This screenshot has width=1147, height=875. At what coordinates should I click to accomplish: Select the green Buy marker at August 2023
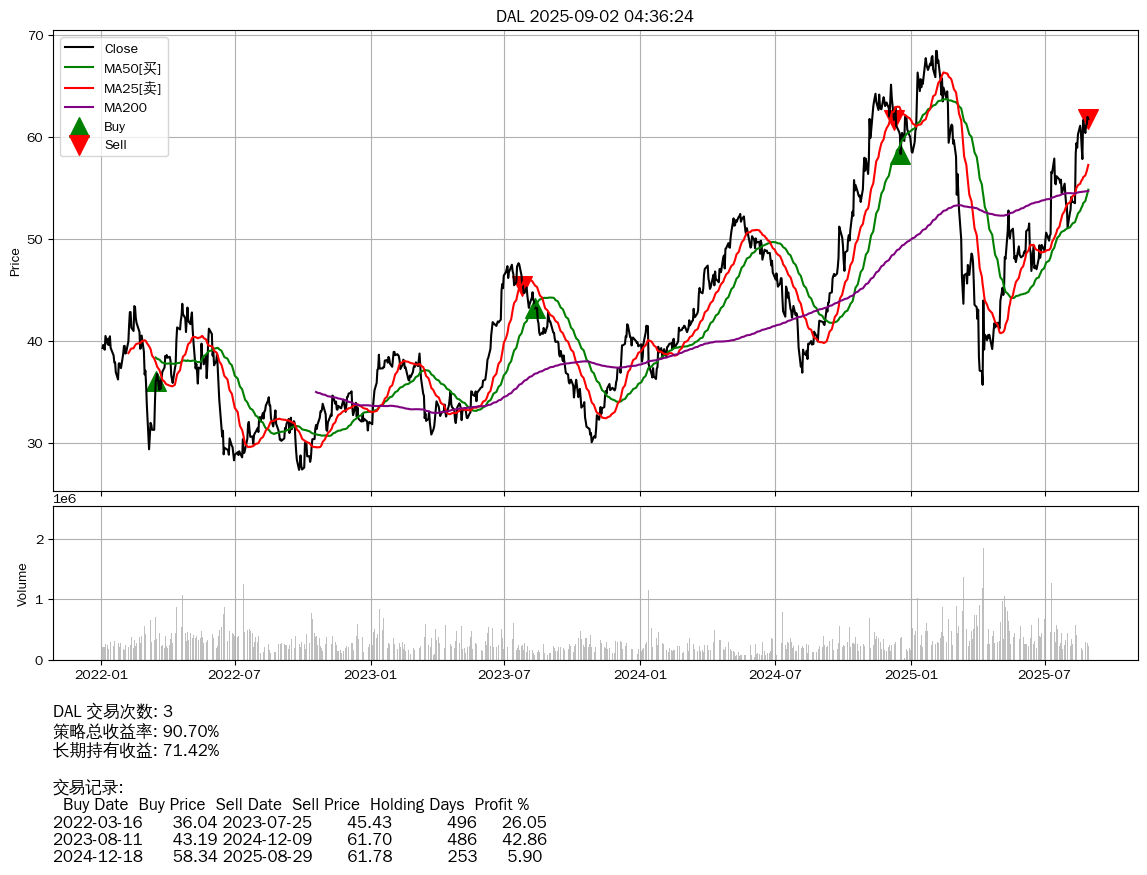click(536, 309)
